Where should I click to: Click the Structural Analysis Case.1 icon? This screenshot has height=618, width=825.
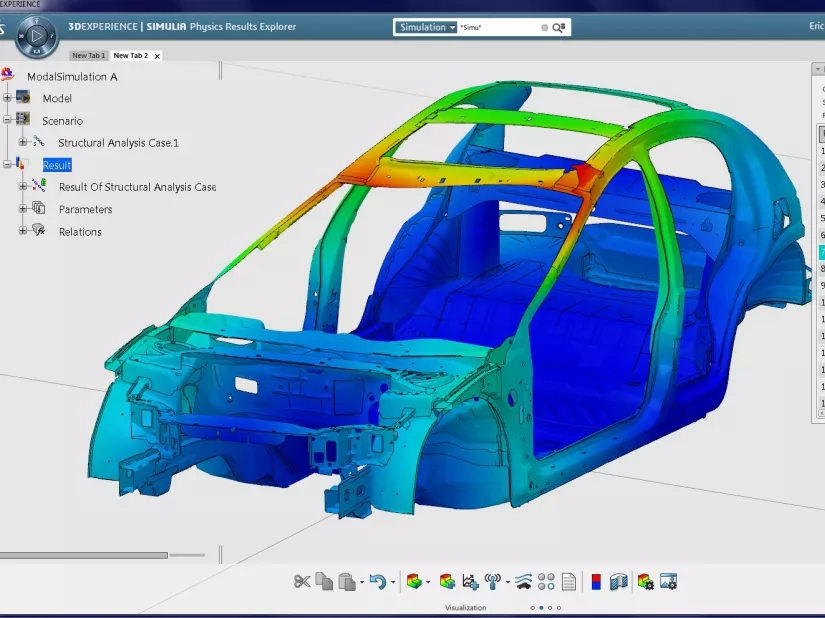(x=39, y=141)
